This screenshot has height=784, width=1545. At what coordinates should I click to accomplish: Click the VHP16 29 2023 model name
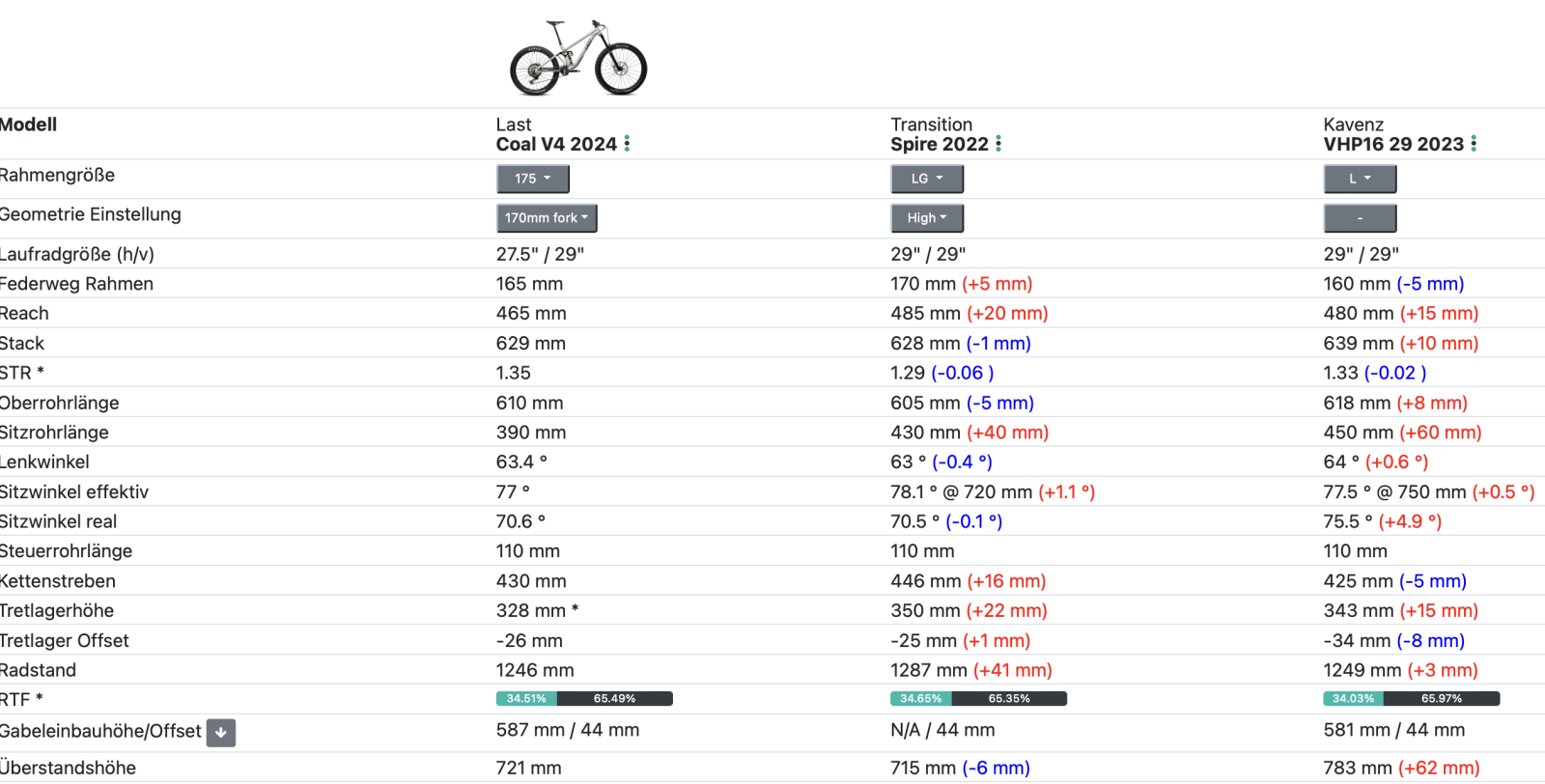[x=1393, y=144]
